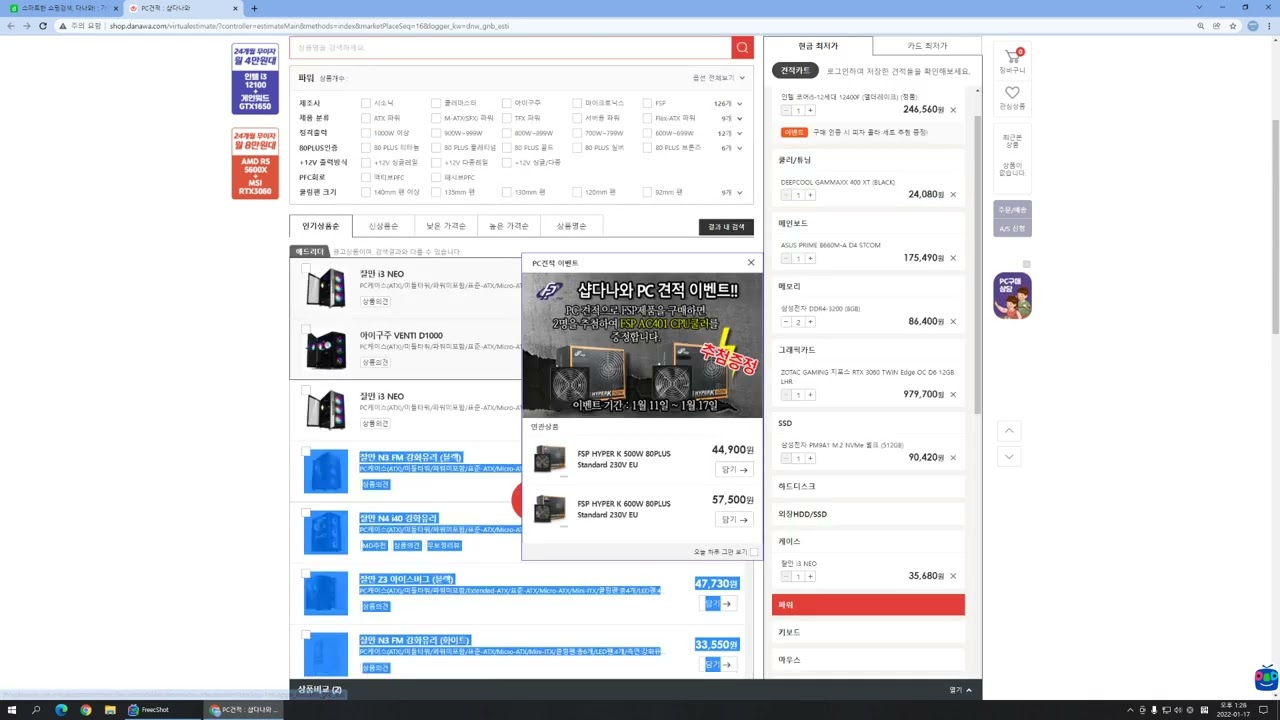Expand the 제조사 list showing 126개
Screen dimensions: 1280x720
pos(727,104)
